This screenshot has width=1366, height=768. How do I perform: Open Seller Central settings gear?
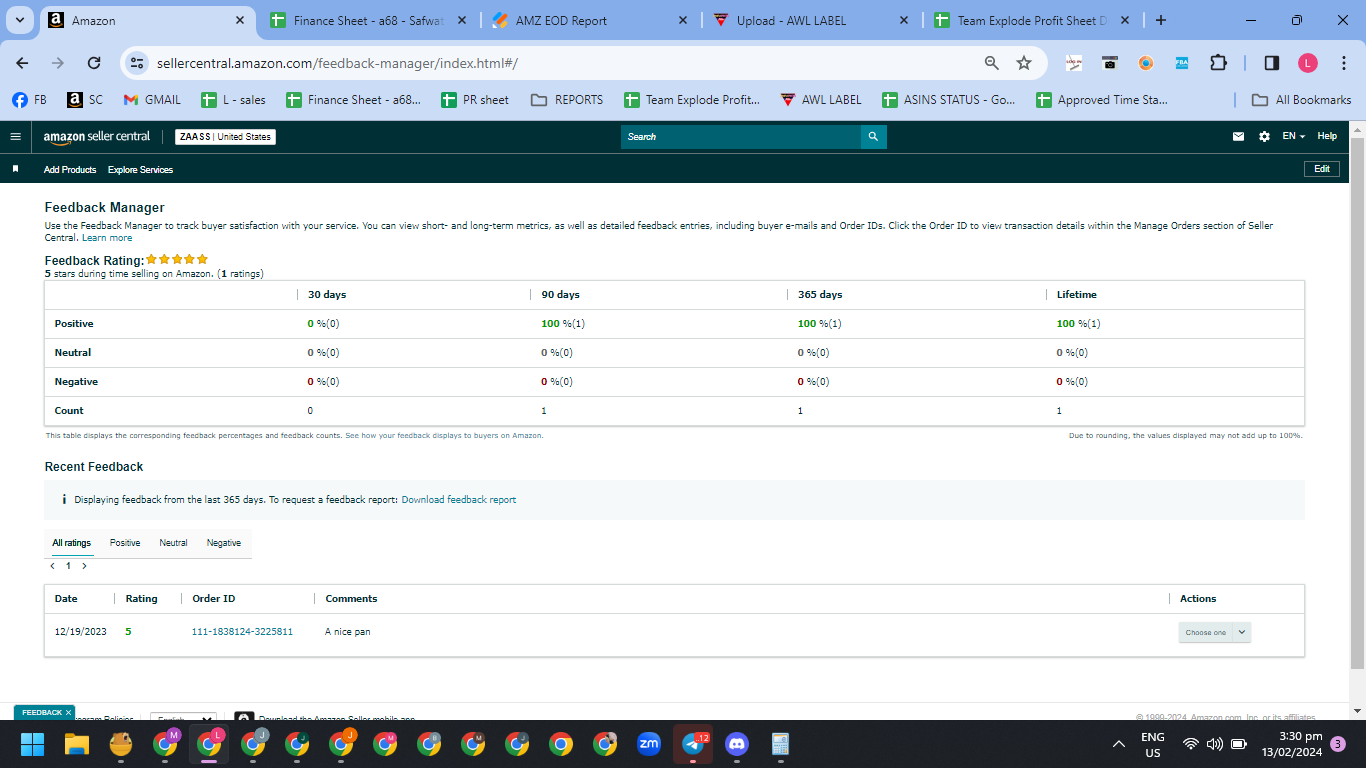click(x=1264, y=136)
